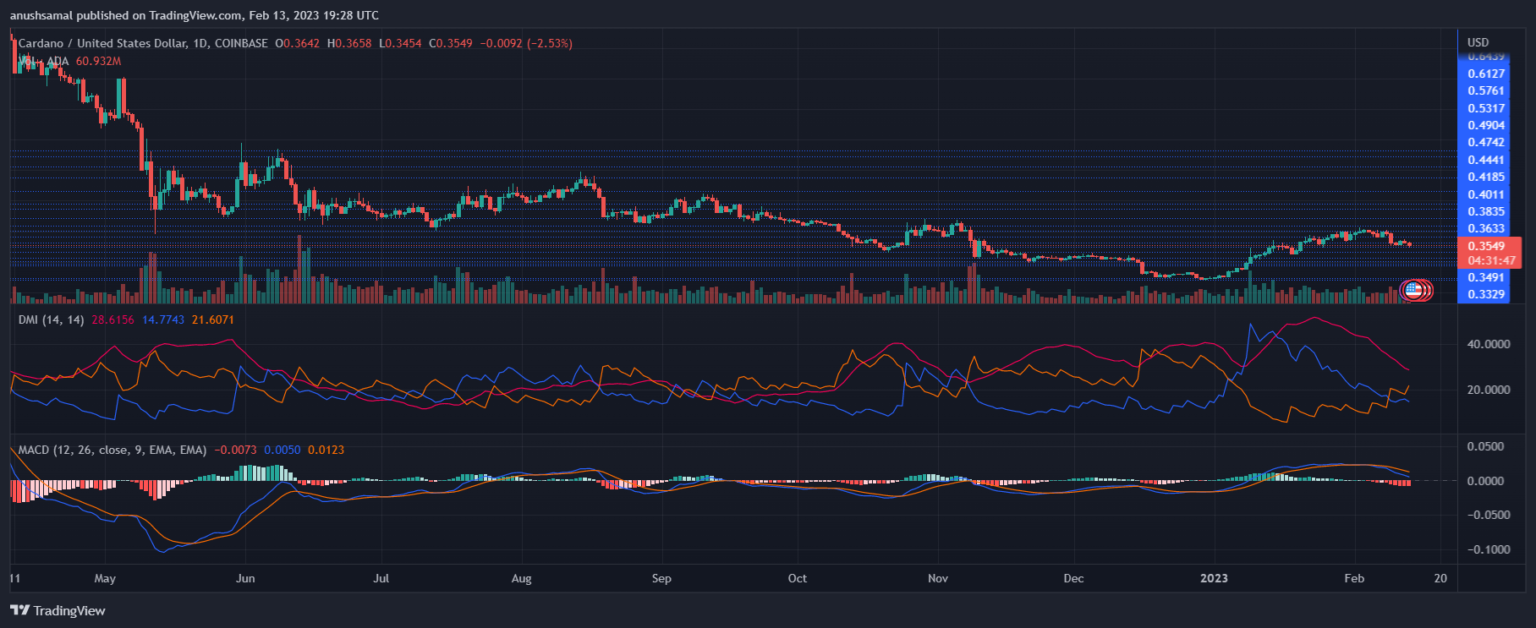
Task: Click the TradingView logo
Action: pos(57,610)
